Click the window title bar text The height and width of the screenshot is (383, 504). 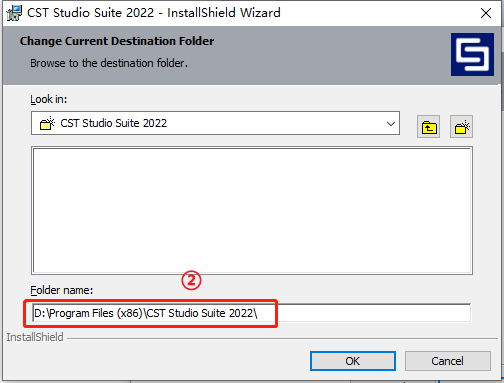(x=154, y=13)
